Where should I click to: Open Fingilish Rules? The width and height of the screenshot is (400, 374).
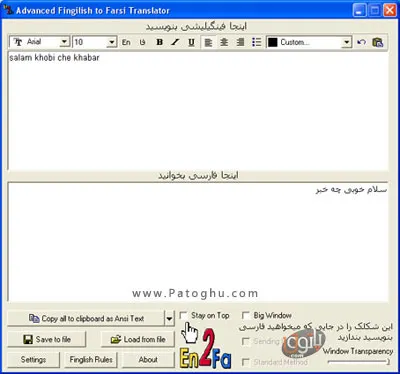tap(91, 360)
